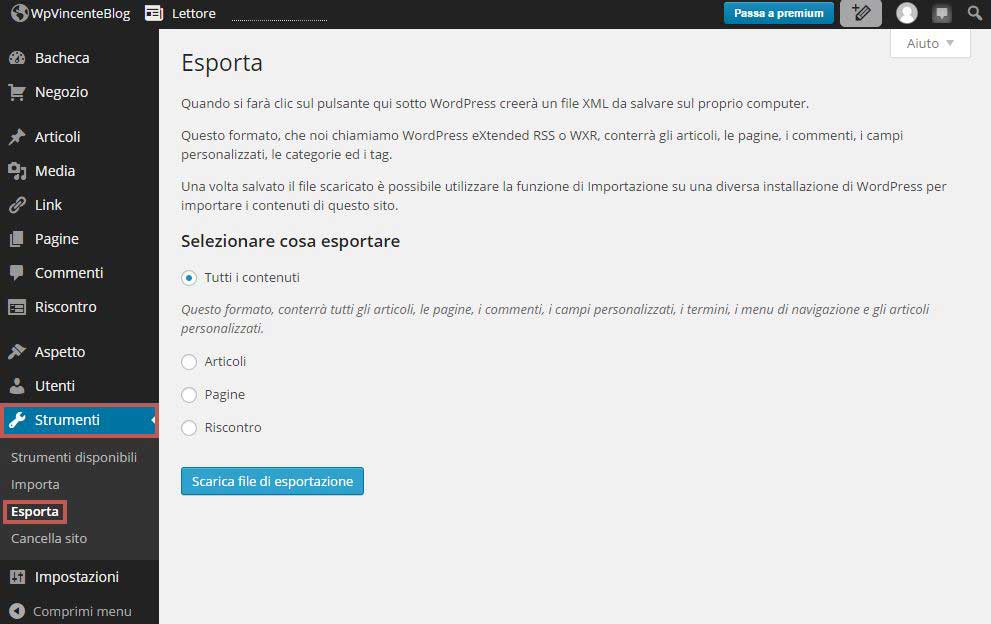This screenshot has width=991, height=624.
Task: Click Scarica file di esportazione button
Action: (x=272, y=481)
